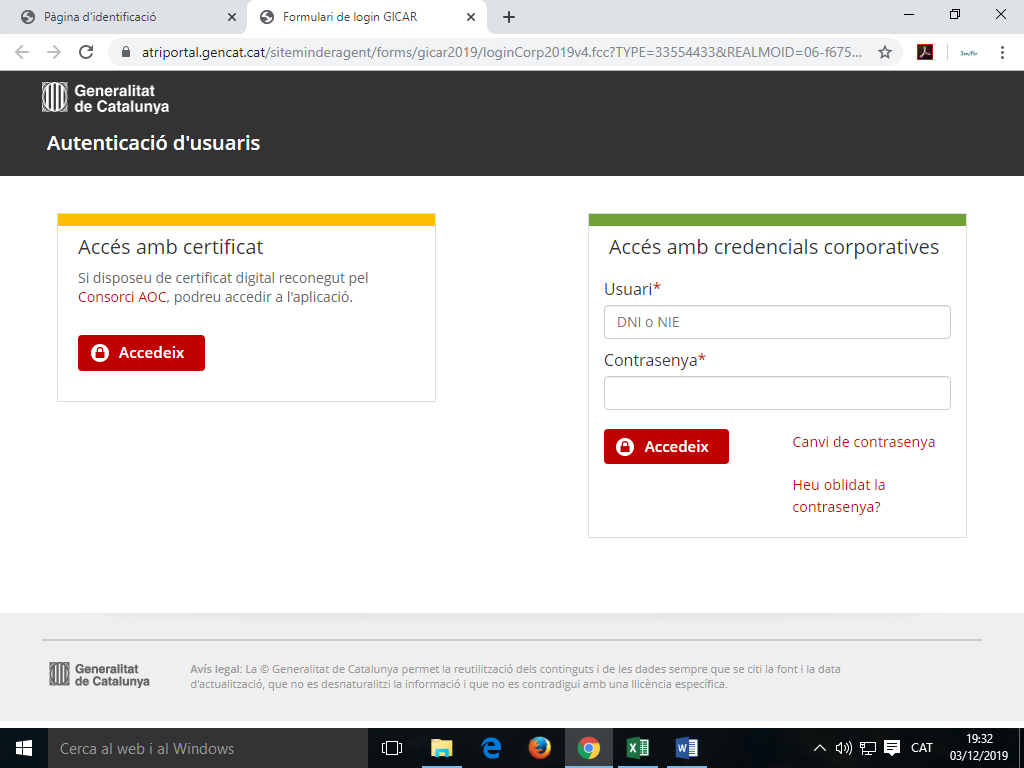Switch to Pàgina d'identificació tab

coord(120,17)
